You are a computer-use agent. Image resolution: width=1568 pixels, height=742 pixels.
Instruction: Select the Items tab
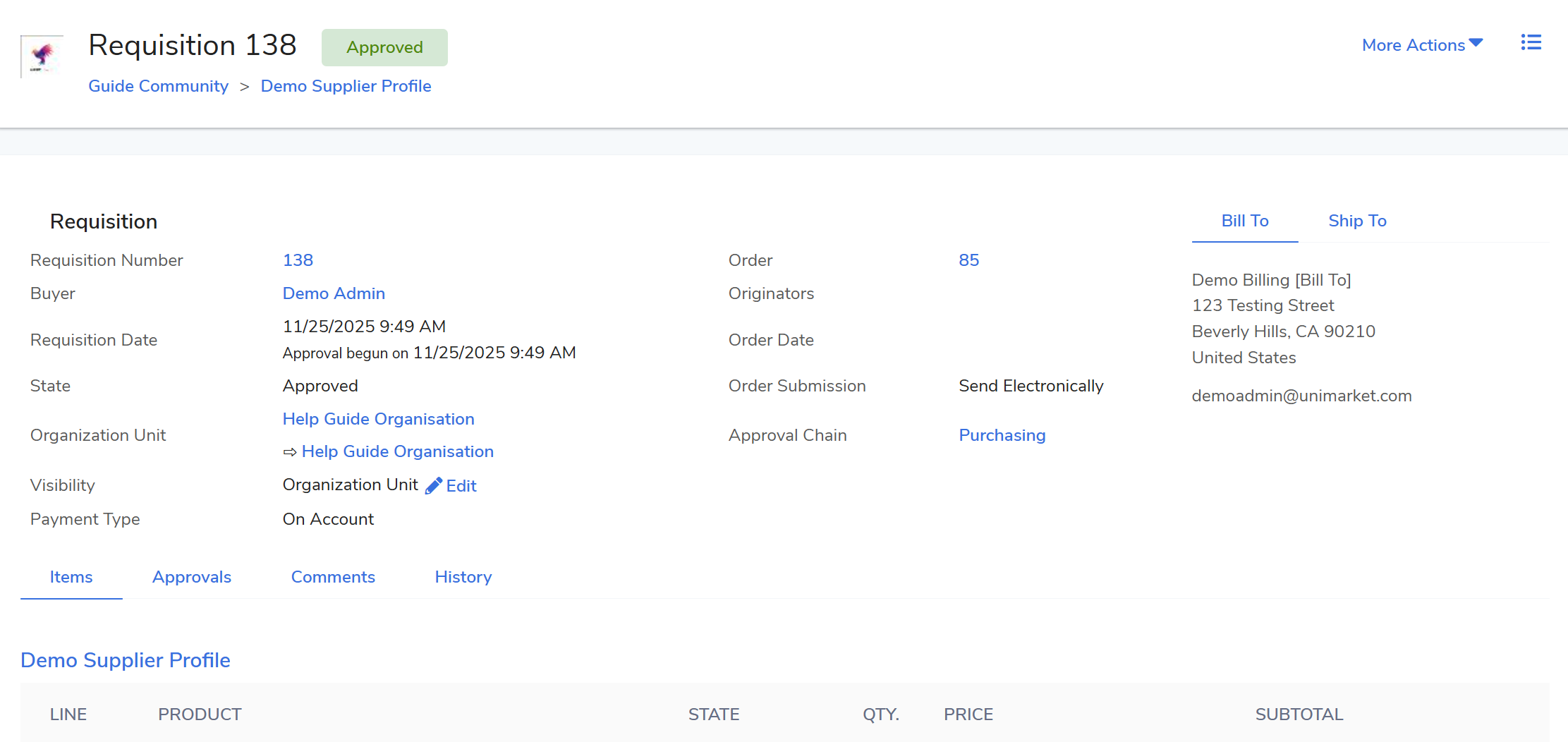click(x=71, y=577)
